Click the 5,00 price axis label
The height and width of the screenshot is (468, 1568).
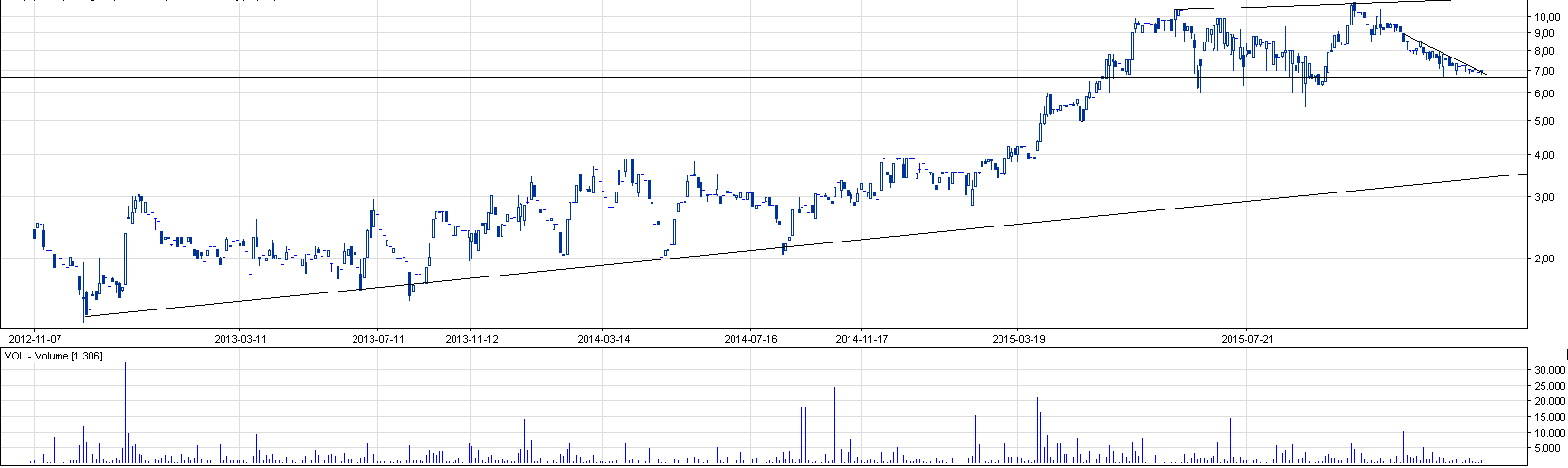[x=1544, y=122]
